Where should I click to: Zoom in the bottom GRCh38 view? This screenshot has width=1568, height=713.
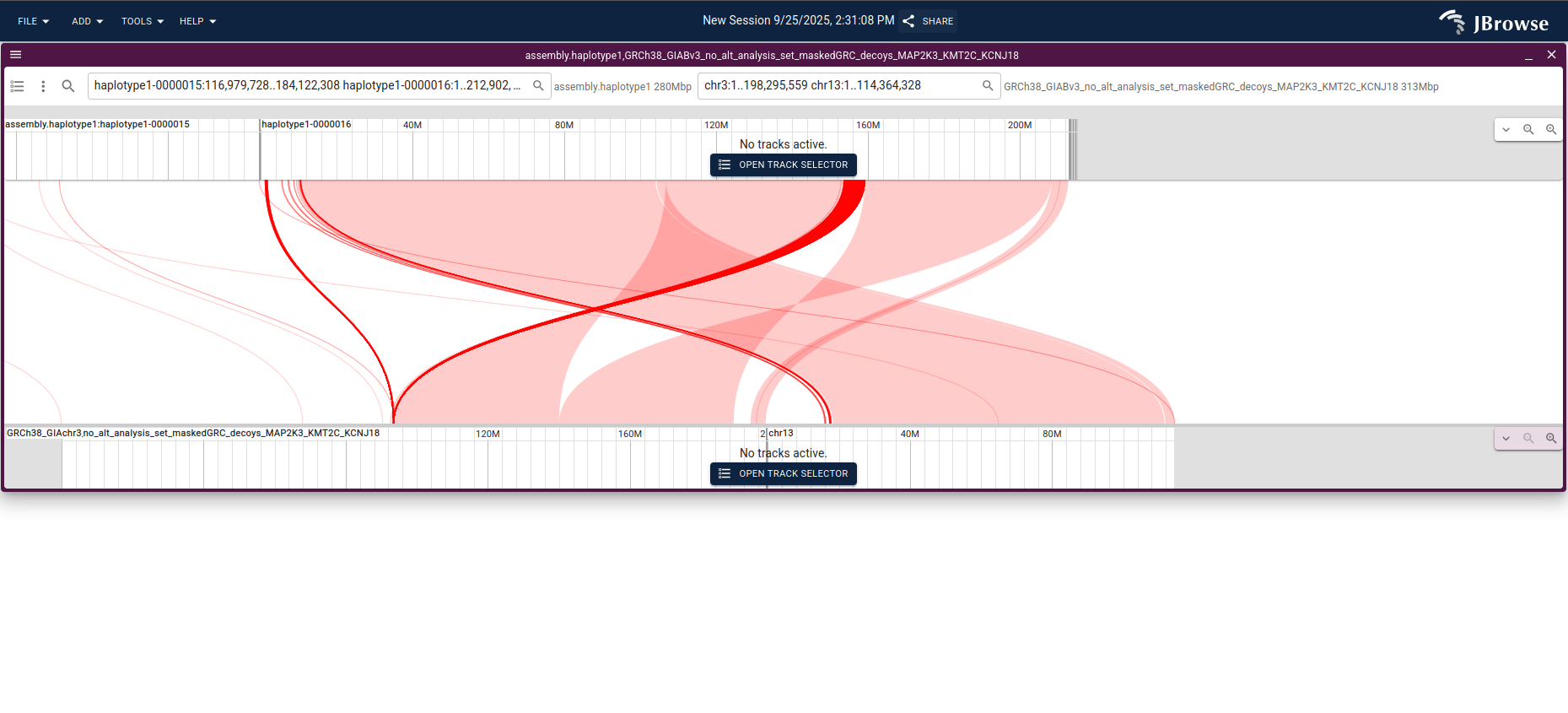click(x=1551, y=439)
